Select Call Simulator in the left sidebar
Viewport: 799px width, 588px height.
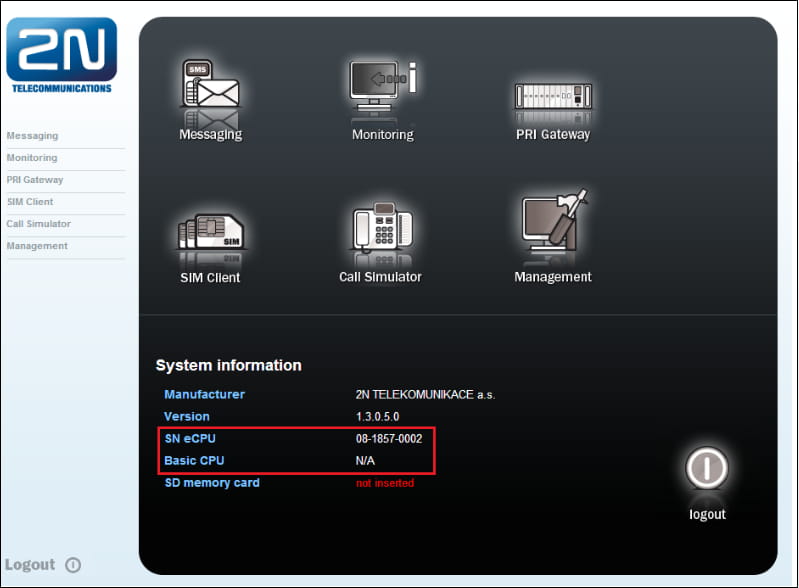tap(39, 224)
